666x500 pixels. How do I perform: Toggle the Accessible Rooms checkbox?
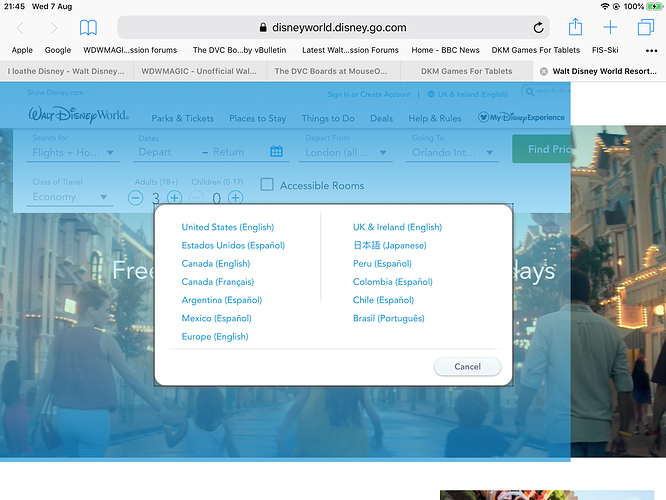267,185
